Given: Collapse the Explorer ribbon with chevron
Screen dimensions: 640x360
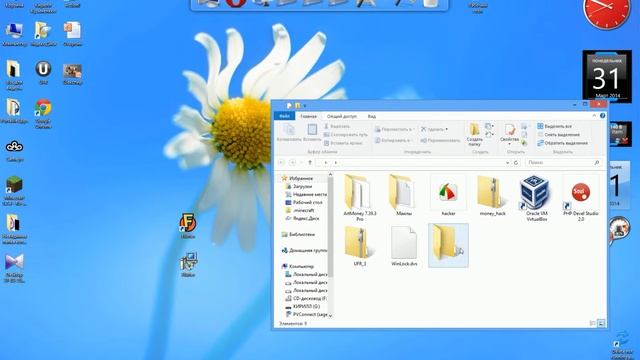Looking at the screenshot, I should (x=594, y=116).
